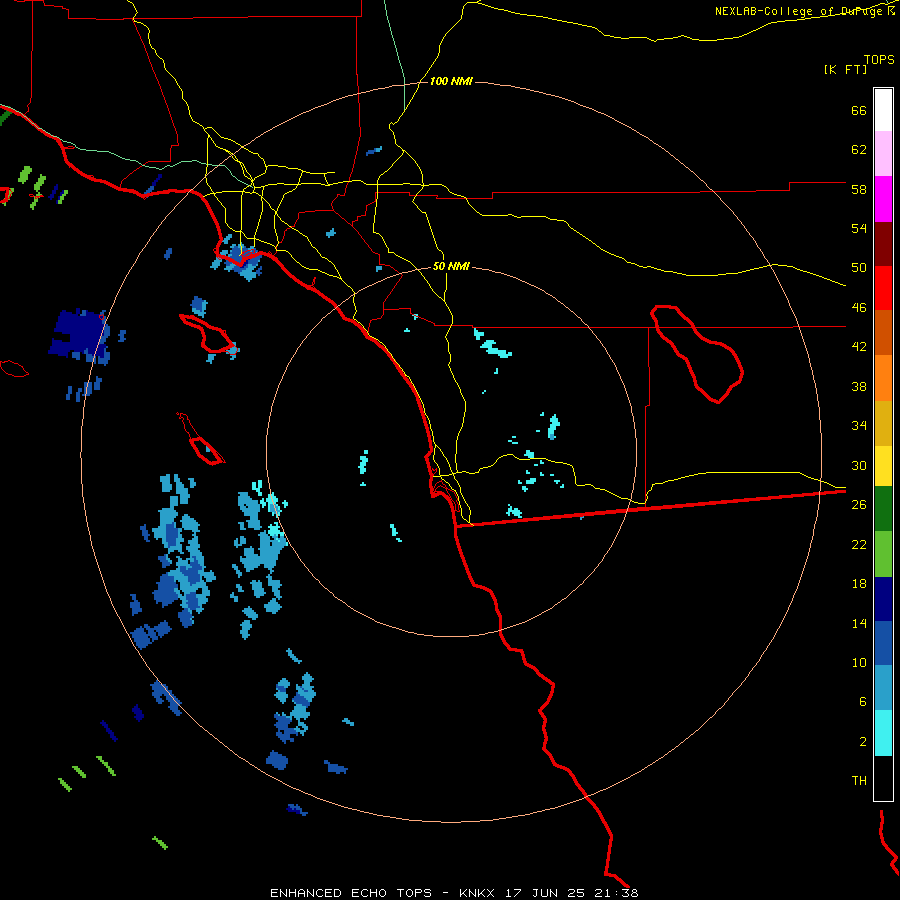Click the "TH" threshold legend label
The image size is (900, 900).
(859, 781)
